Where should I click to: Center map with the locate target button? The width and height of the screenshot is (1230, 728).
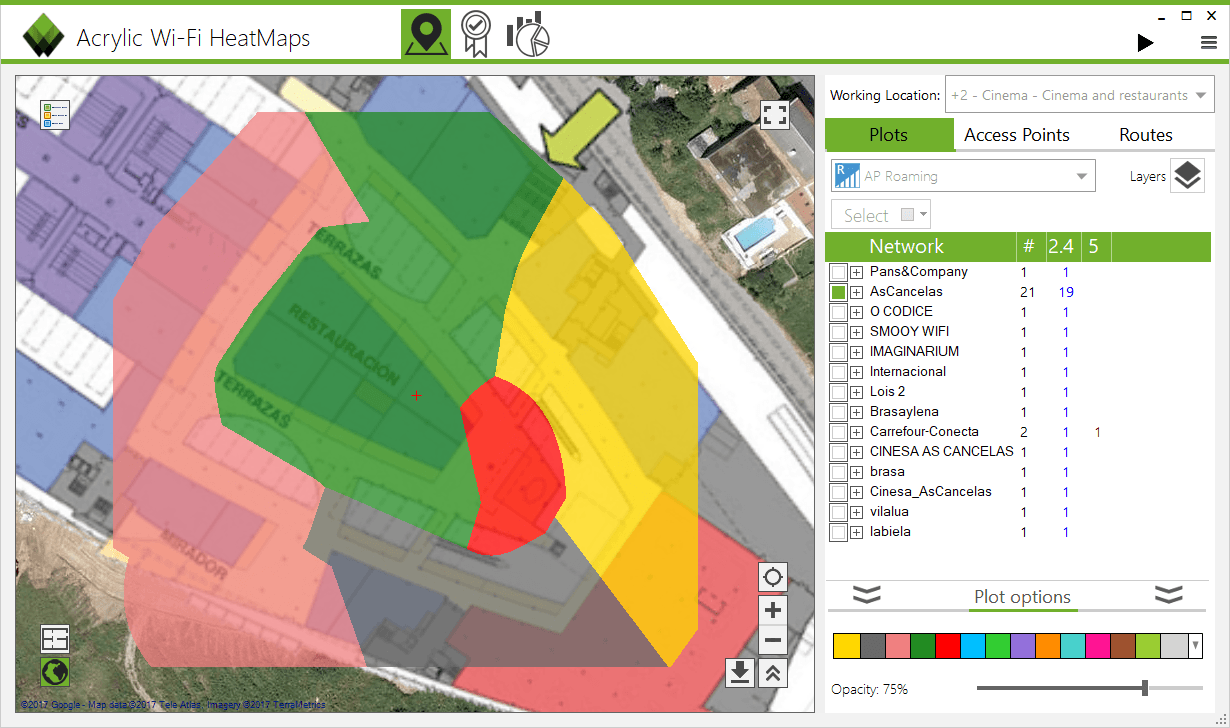pyautogui.click(x=773, y=577)
